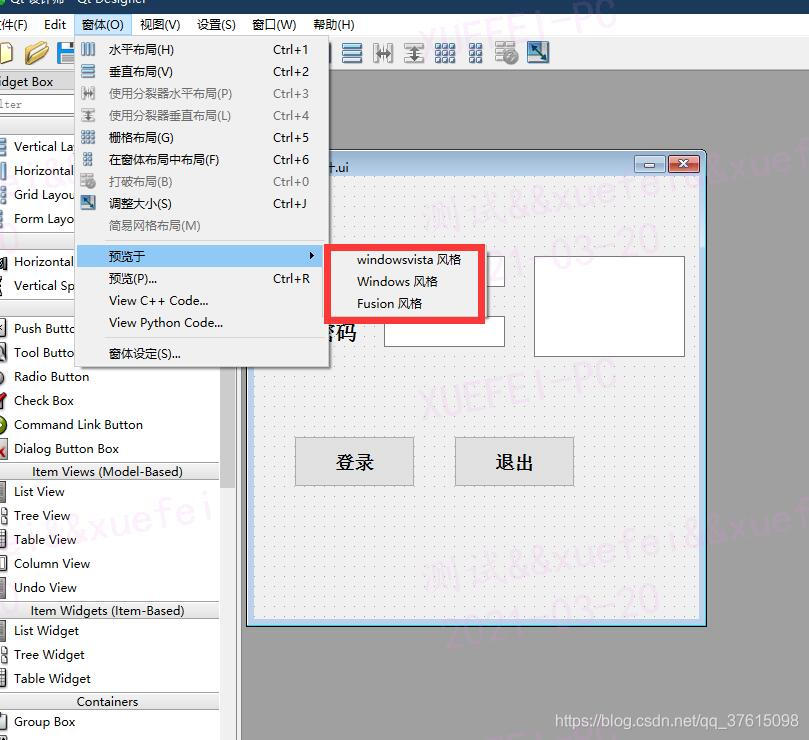Choose 垂直布局(V) from the menu
This screenshot has height=740, width=809.
tap(202, 72)
